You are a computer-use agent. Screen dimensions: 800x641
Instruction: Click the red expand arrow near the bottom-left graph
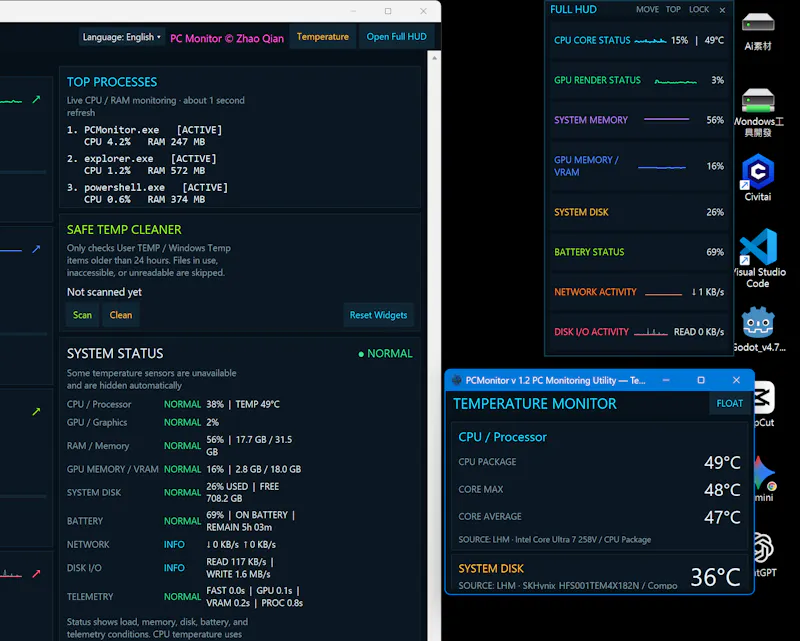coord(36,574)
